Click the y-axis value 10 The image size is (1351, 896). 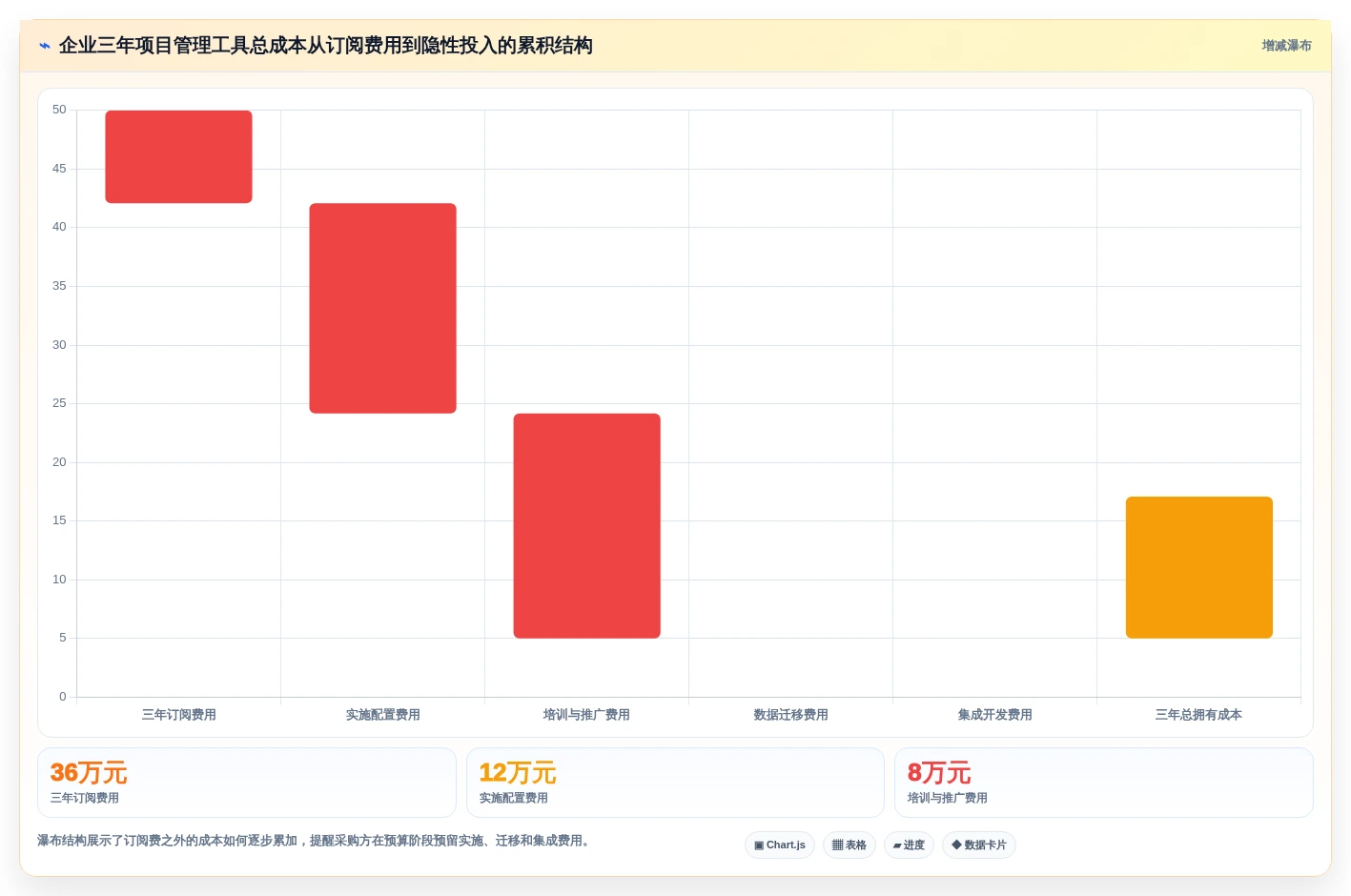point(59,580)
